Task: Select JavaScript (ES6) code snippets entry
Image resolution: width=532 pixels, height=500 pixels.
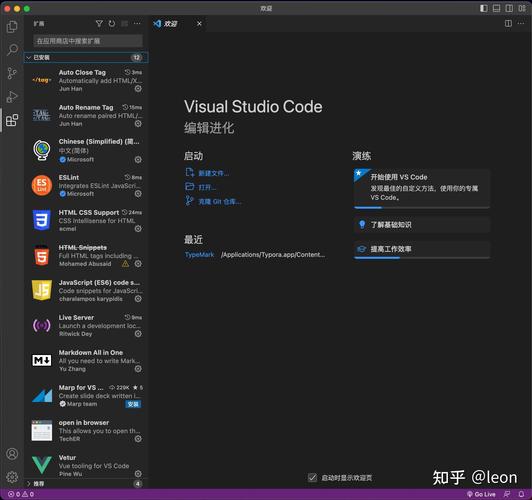Action: tap(86, 290)
